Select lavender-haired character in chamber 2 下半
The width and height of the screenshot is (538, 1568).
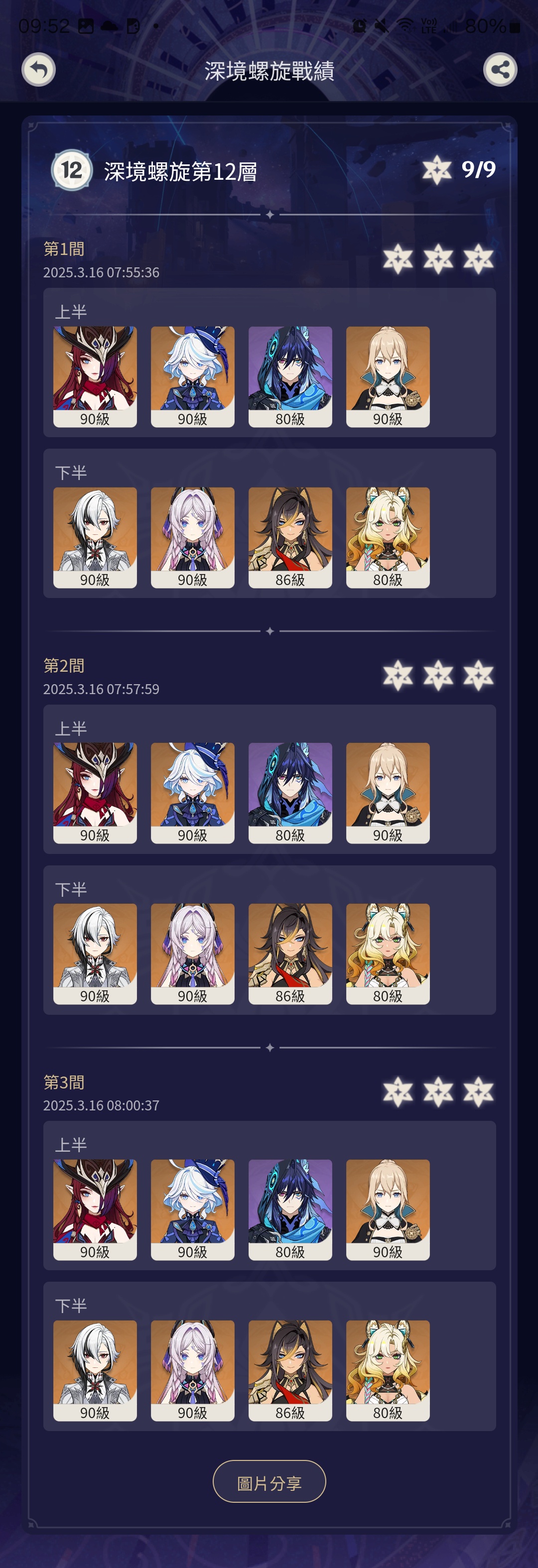point(193,954)
